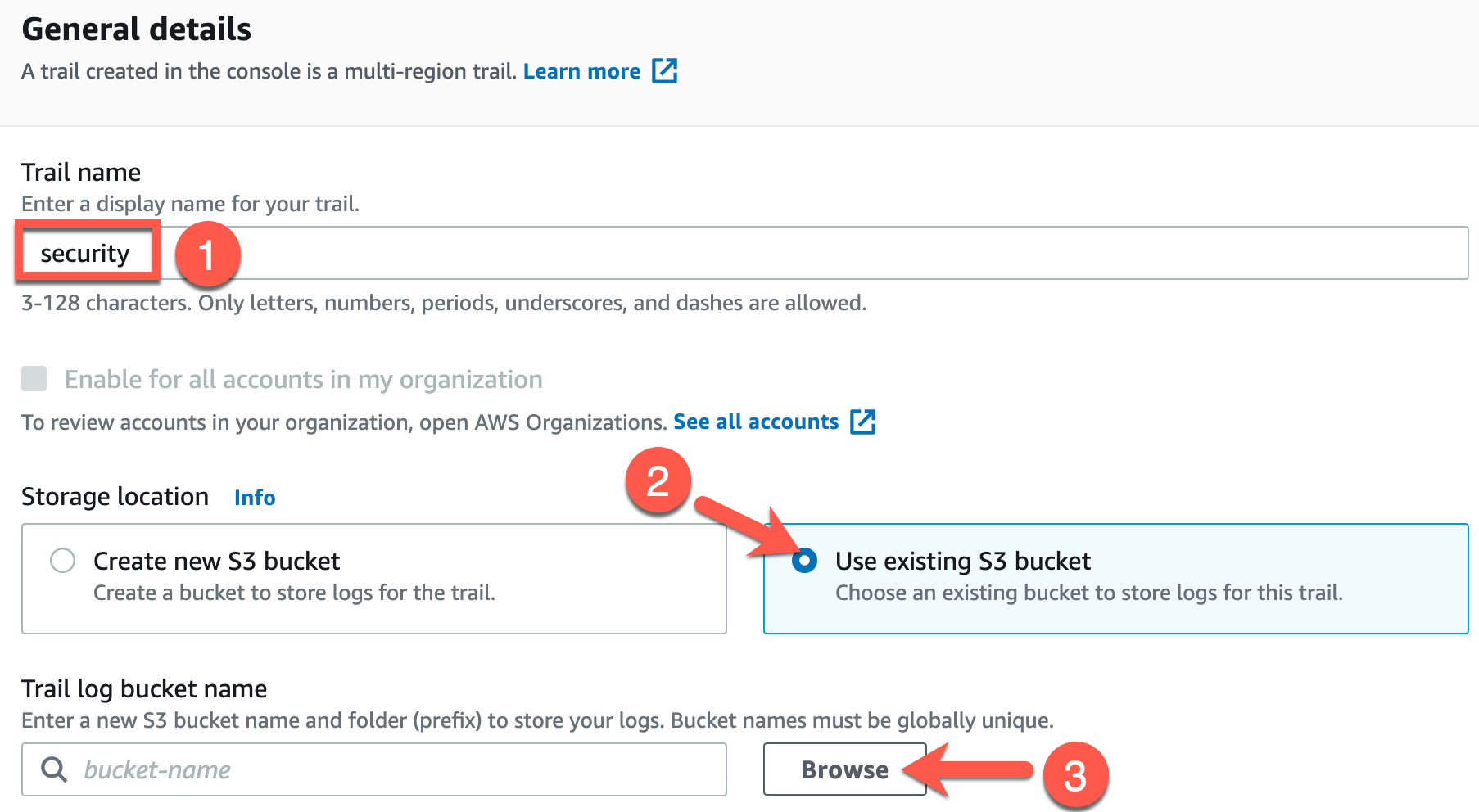This screenshot has height=812, width=1479.
Task: Select the Use existing S3 bucket radio button
Action: click(x=807, y=562)
